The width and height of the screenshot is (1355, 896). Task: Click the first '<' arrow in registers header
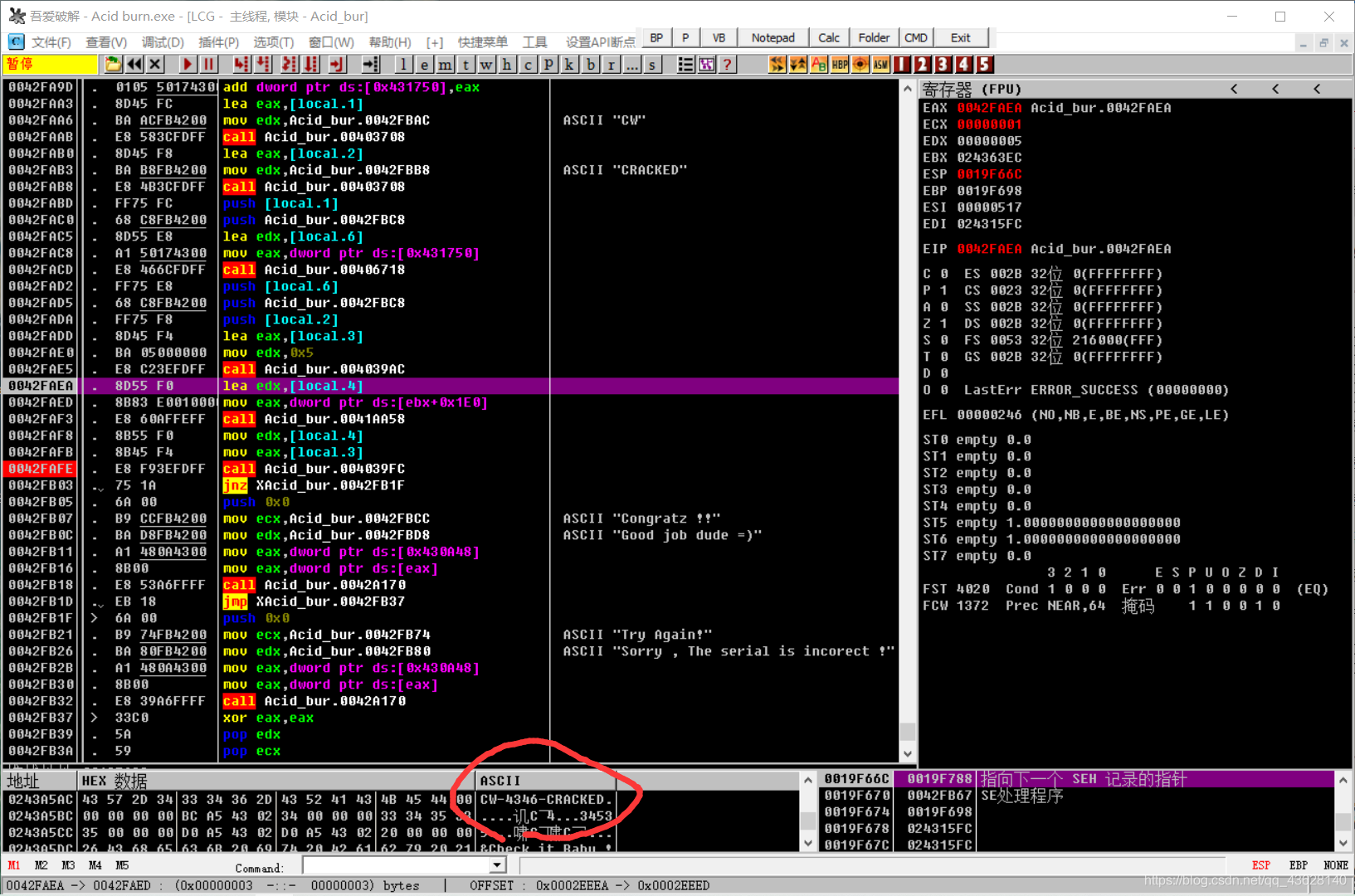pos(1234,89)
